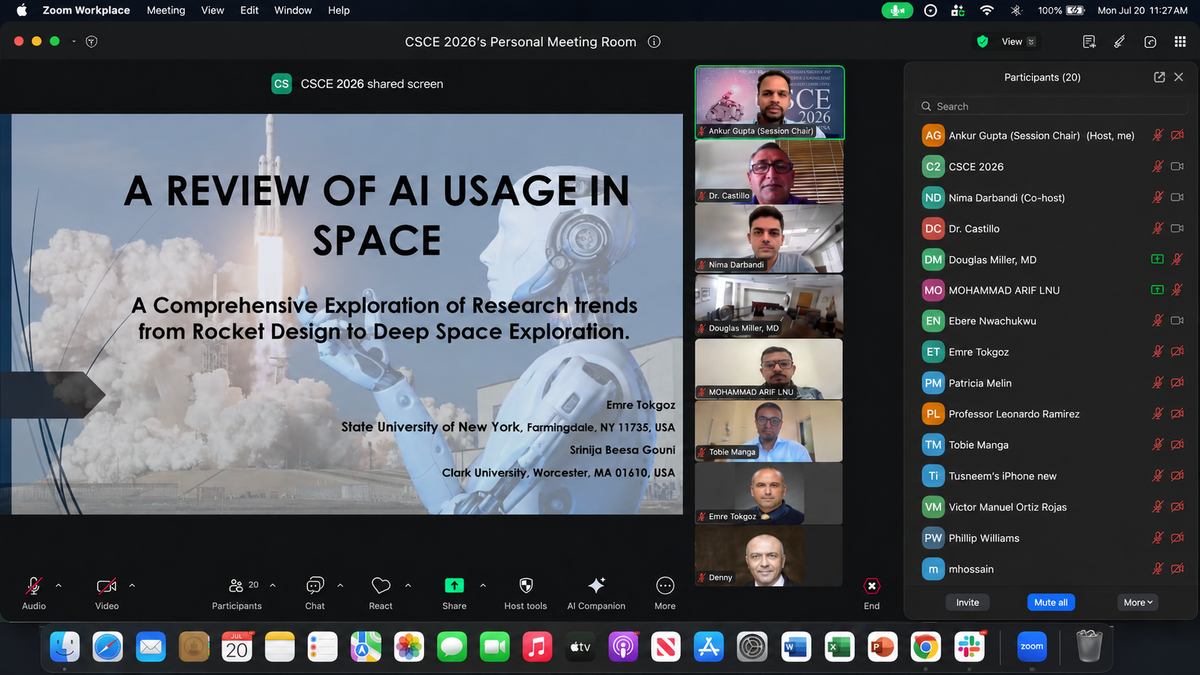Viewport: 1200px width, 675px height.
Task: Open the View dropdown at top right
Action: [1019, 42]
